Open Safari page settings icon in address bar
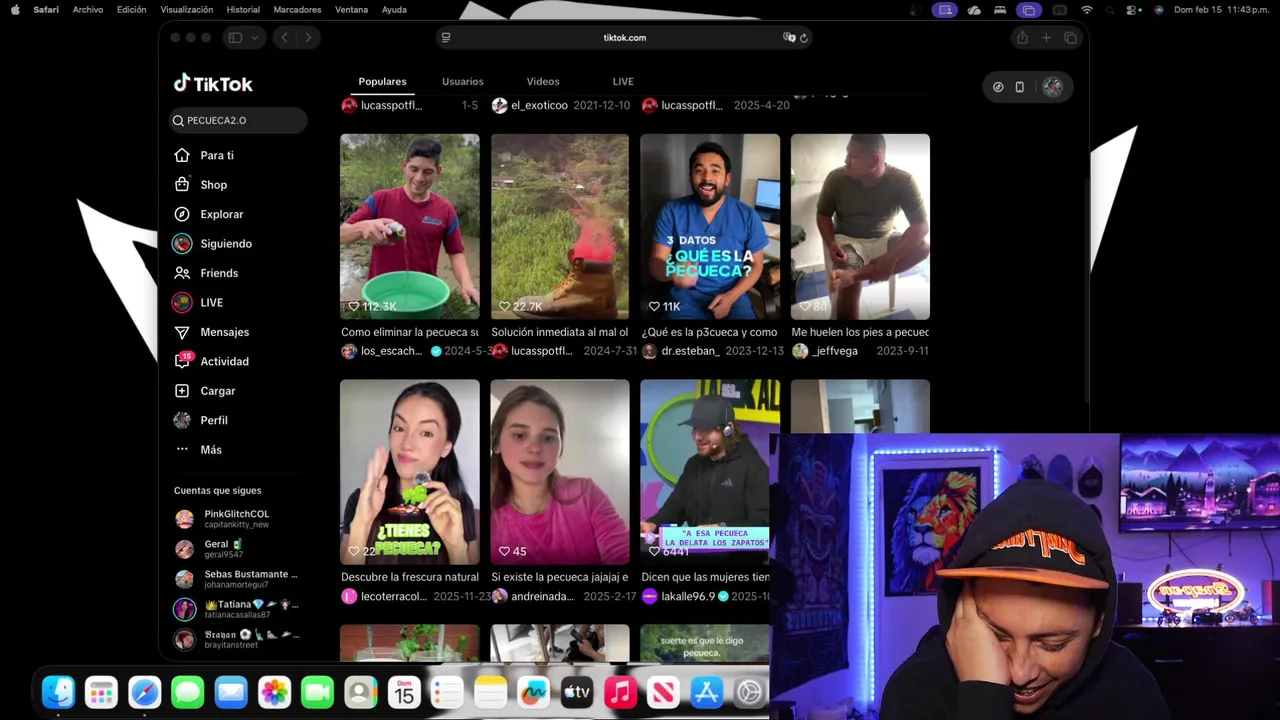Screen dimensions: 1280x720 coord(446,38)
